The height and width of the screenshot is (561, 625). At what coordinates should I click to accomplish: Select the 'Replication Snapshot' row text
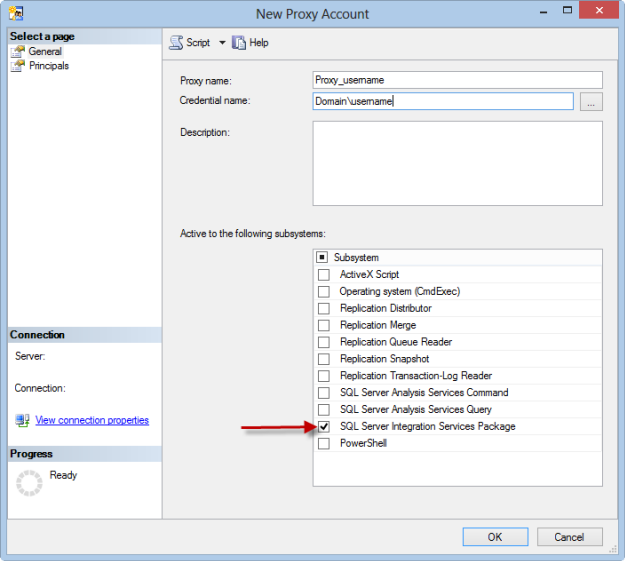[x=384, y=359]
